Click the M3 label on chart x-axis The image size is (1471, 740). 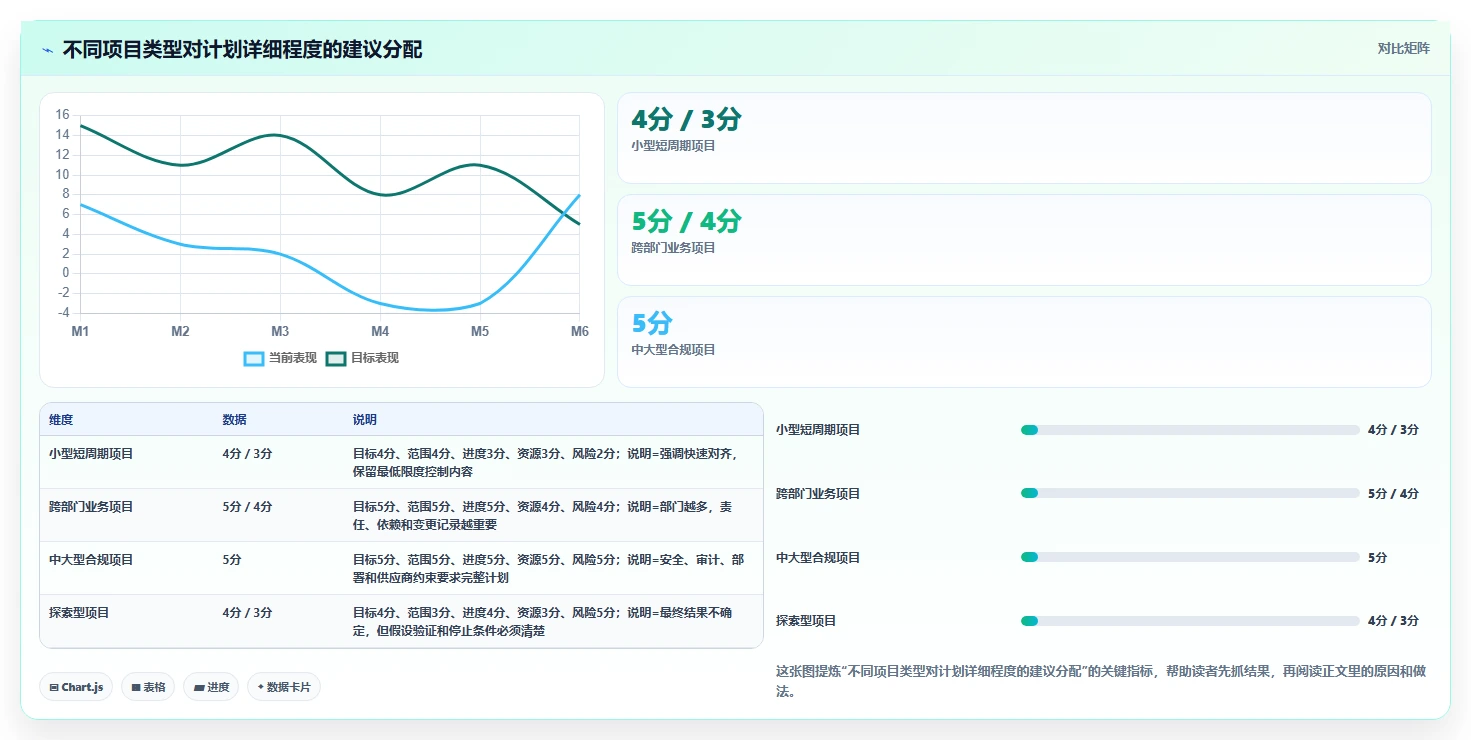tap(280, 331)
